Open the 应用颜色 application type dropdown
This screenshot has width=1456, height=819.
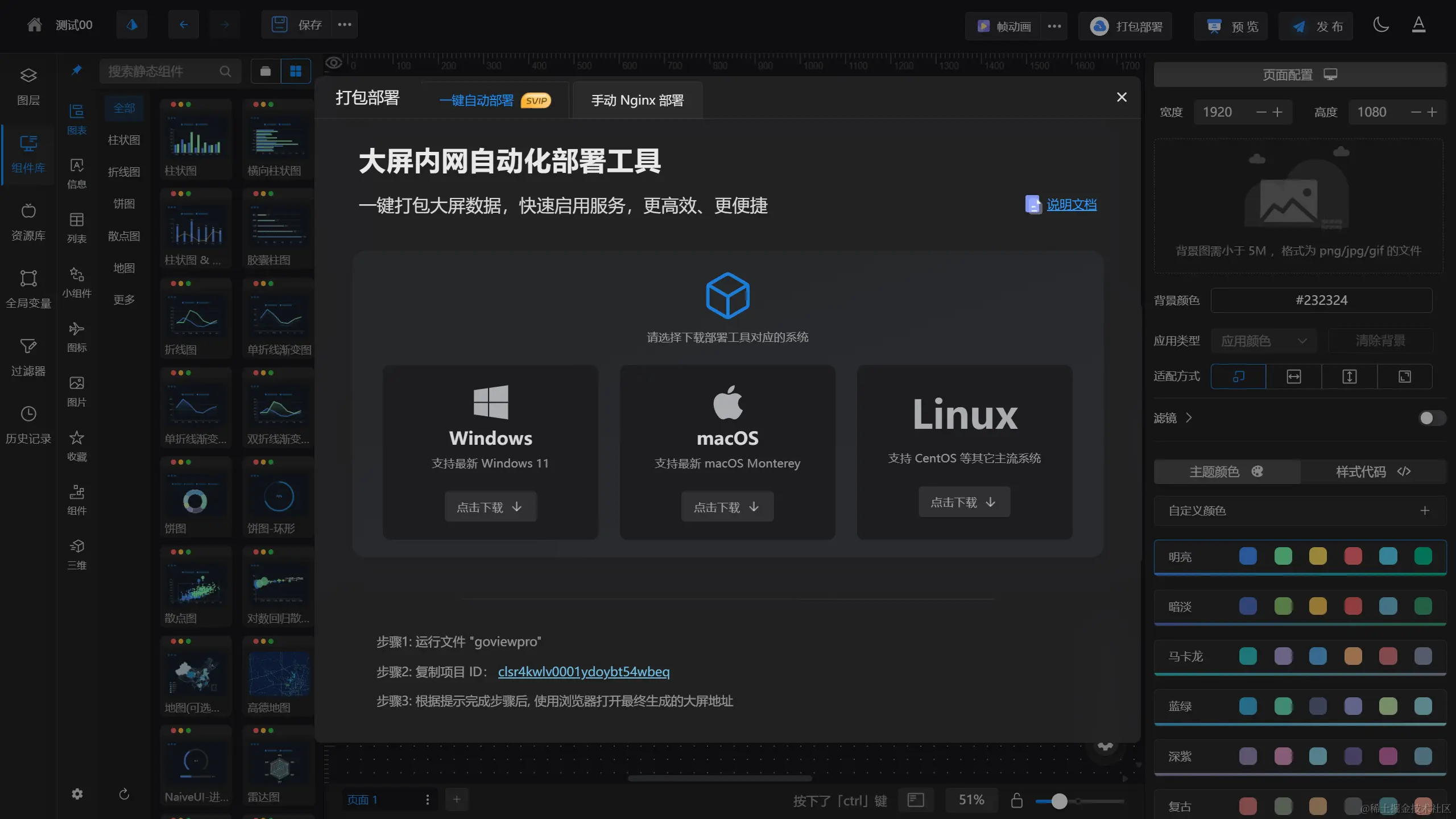[x=1263, y=341]
